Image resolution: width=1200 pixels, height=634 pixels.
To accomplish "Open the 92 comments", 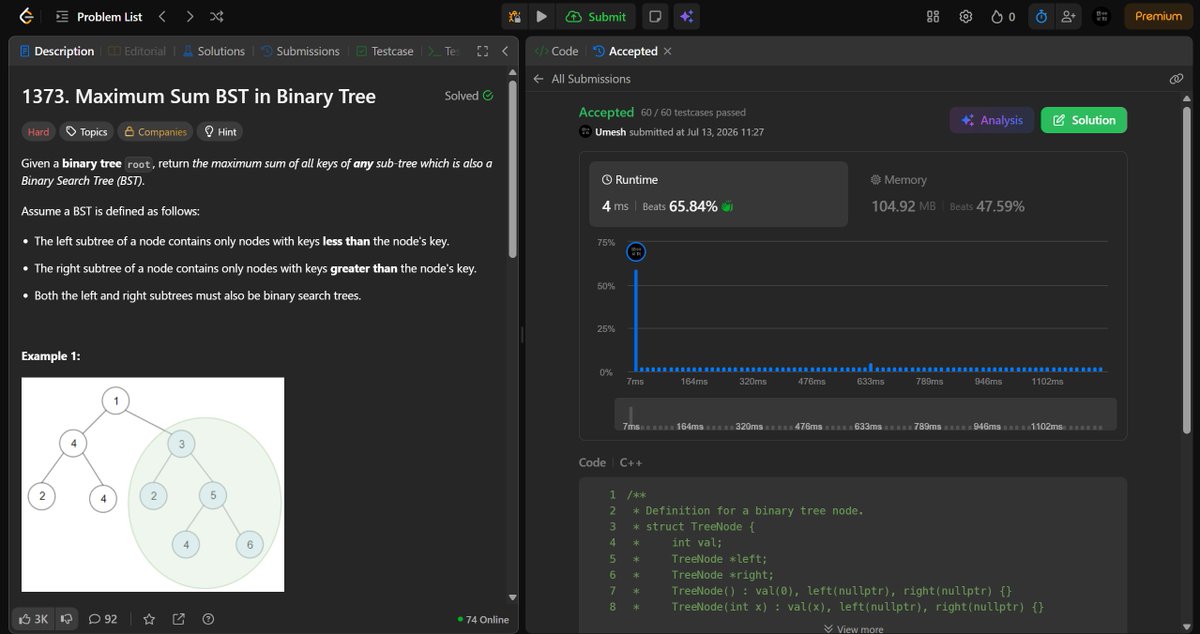I will [103, 619].
